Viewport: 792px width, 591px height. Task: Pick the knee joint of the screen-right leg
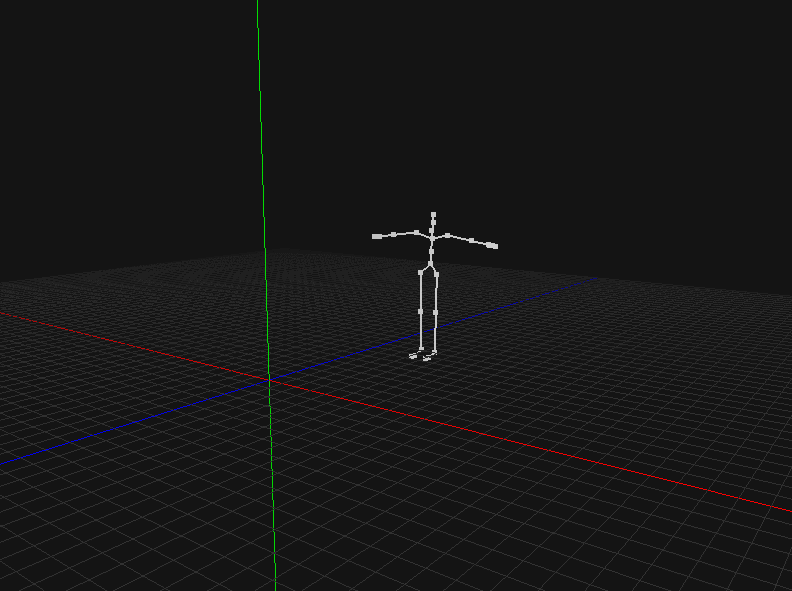(435, 313)
